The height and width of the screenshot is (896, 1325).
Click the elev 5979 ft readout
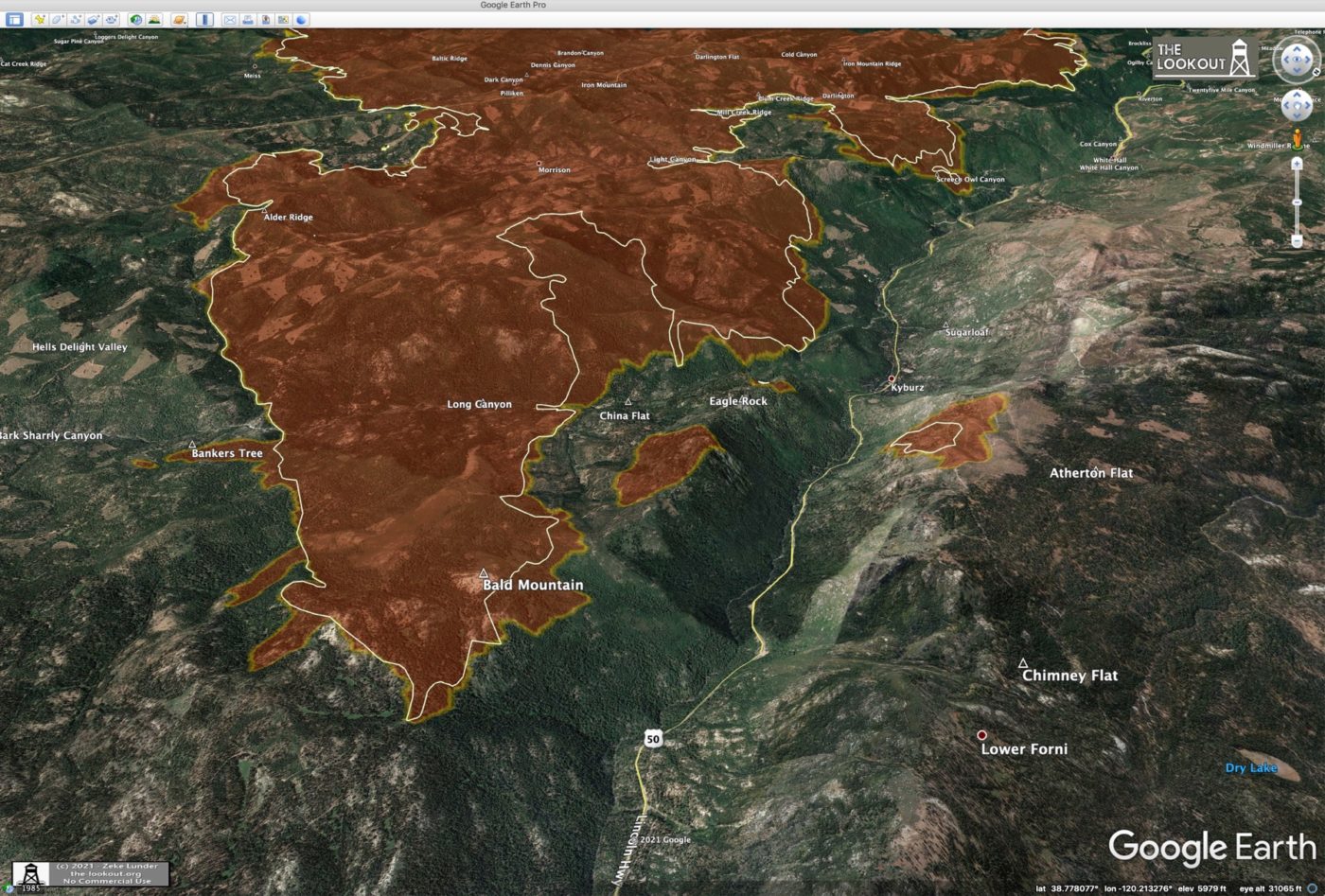[x=1202, y=888]
